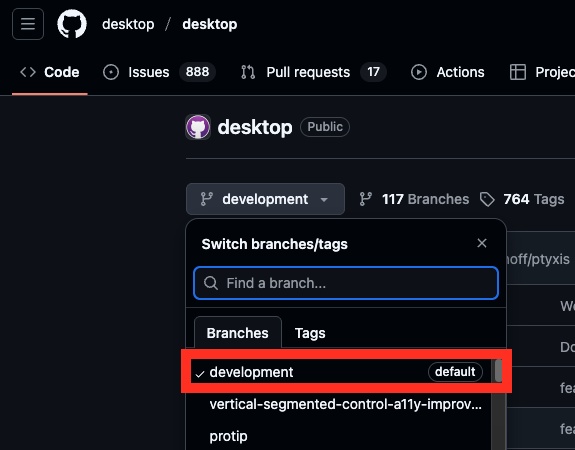The height and width of the screenshot is (450, 575).
Task: Select the Tags tab in the popup
Action: pyautogui.click(x=310, y=333)
